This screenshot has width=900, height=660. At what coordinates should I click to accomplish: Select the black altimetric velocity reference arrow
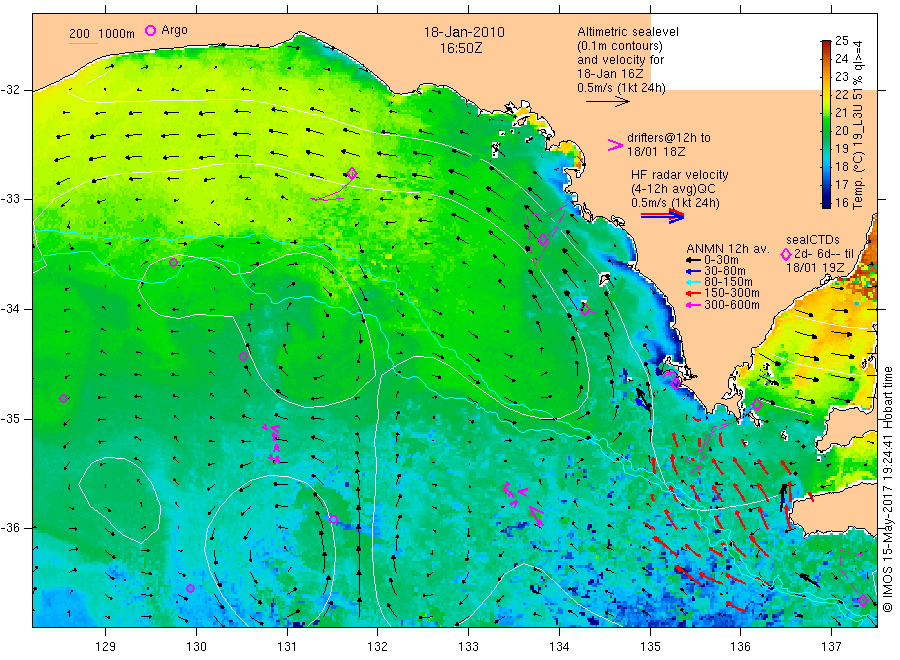[608, 102]
